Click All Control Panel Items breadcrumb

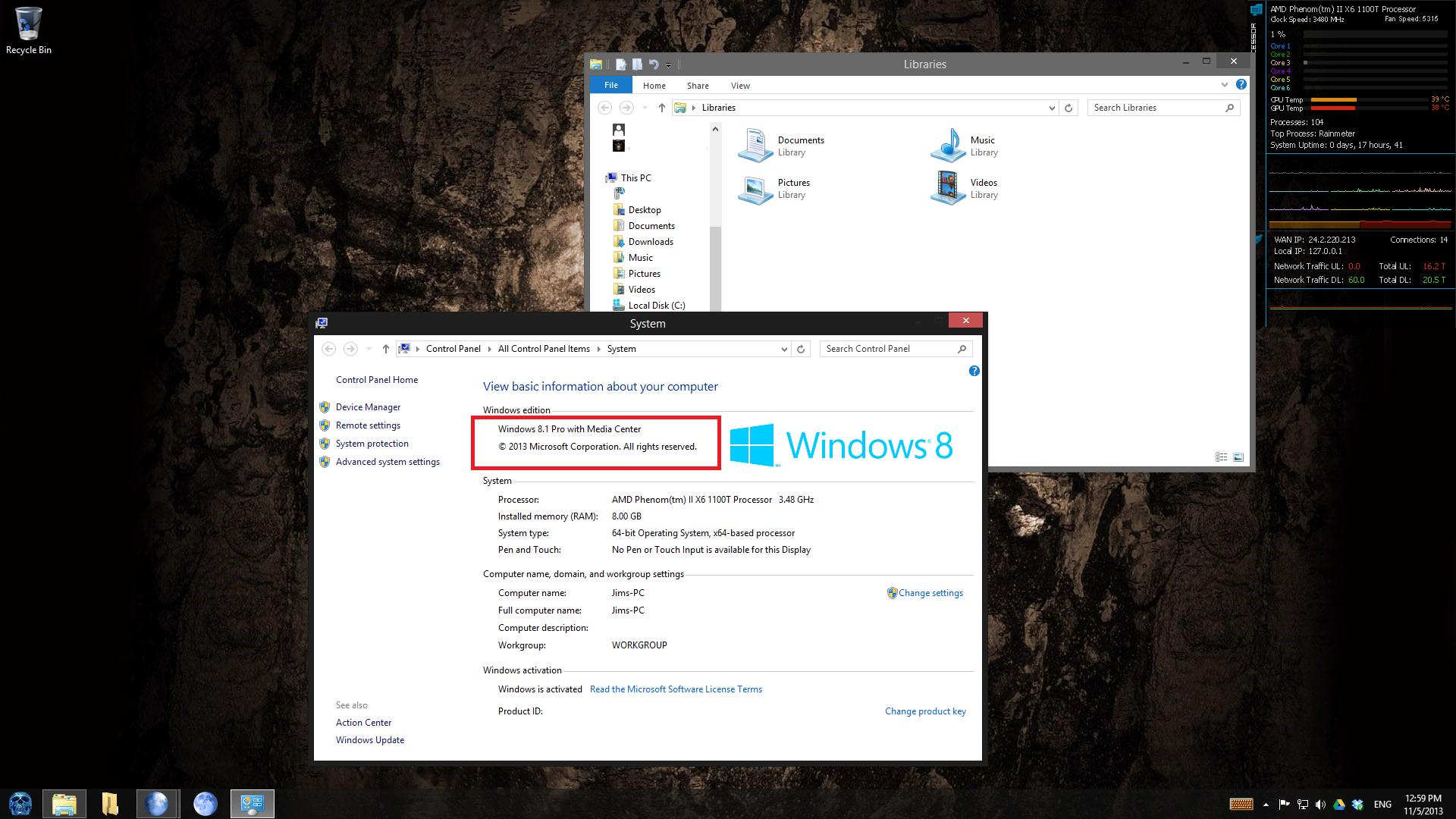coord(544,349)
